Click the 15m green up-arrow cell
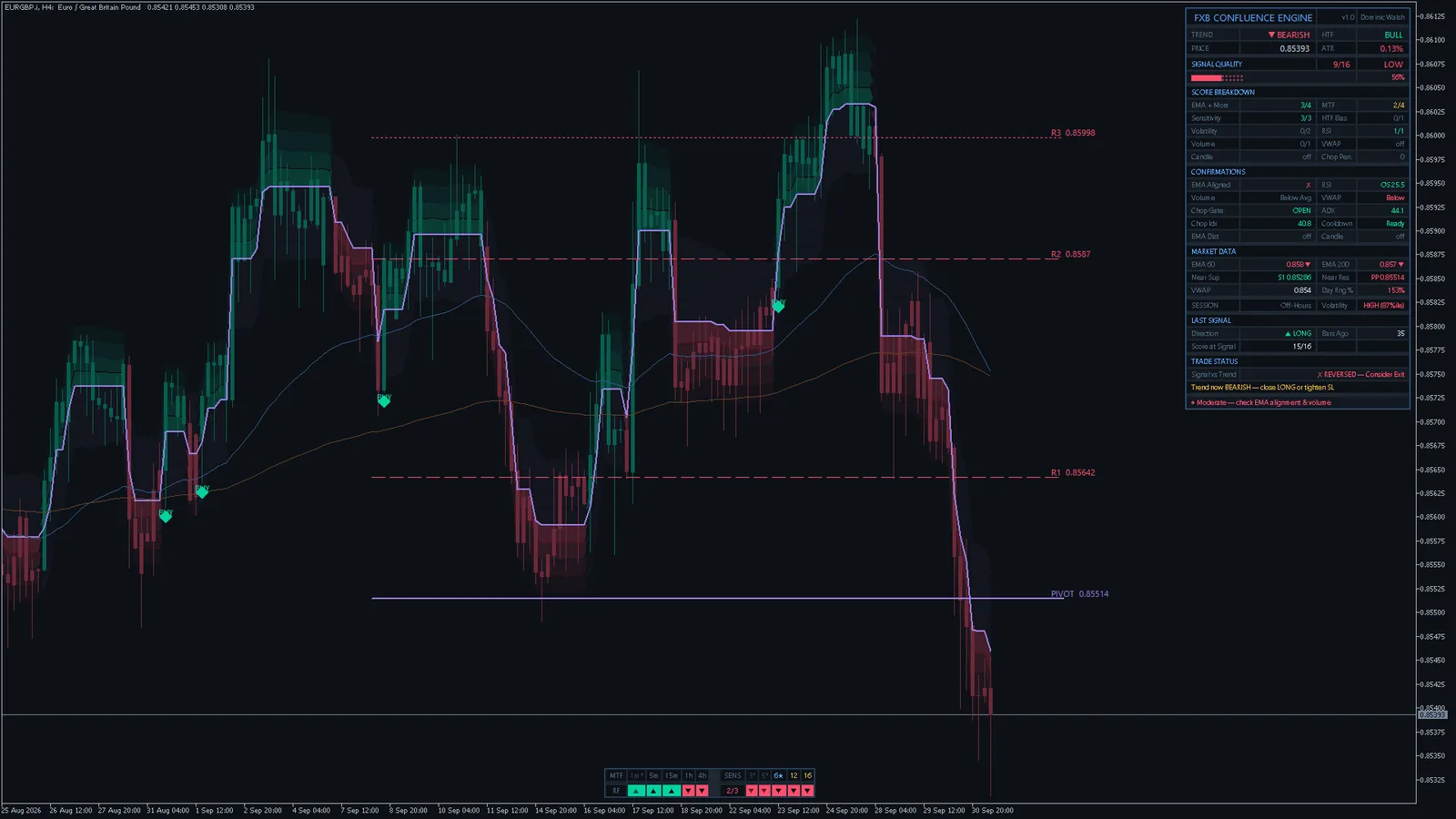 [x=672, y=791]
